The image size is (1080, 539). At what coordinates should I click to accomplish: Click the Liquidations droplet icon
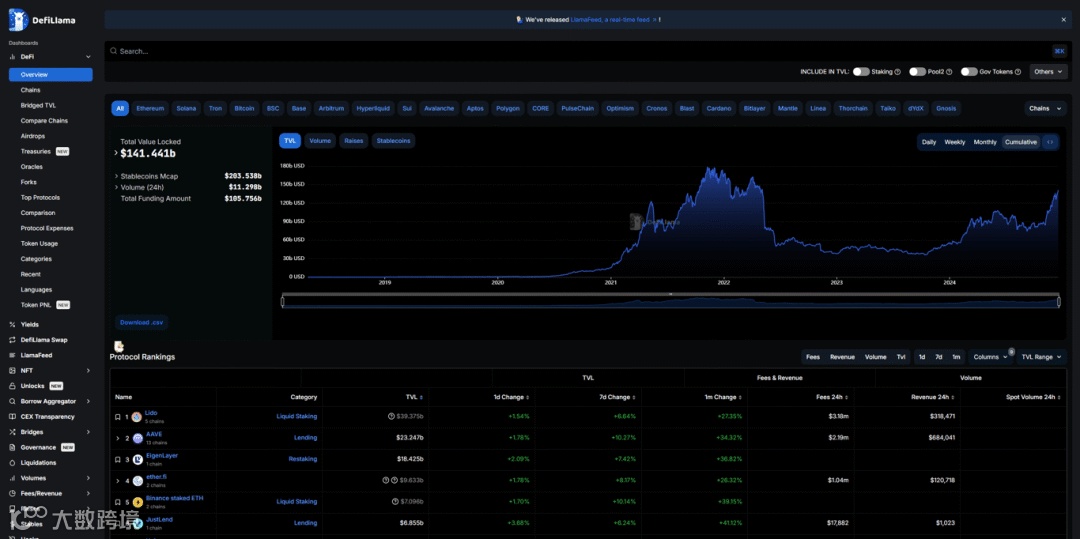click(12, 463)
